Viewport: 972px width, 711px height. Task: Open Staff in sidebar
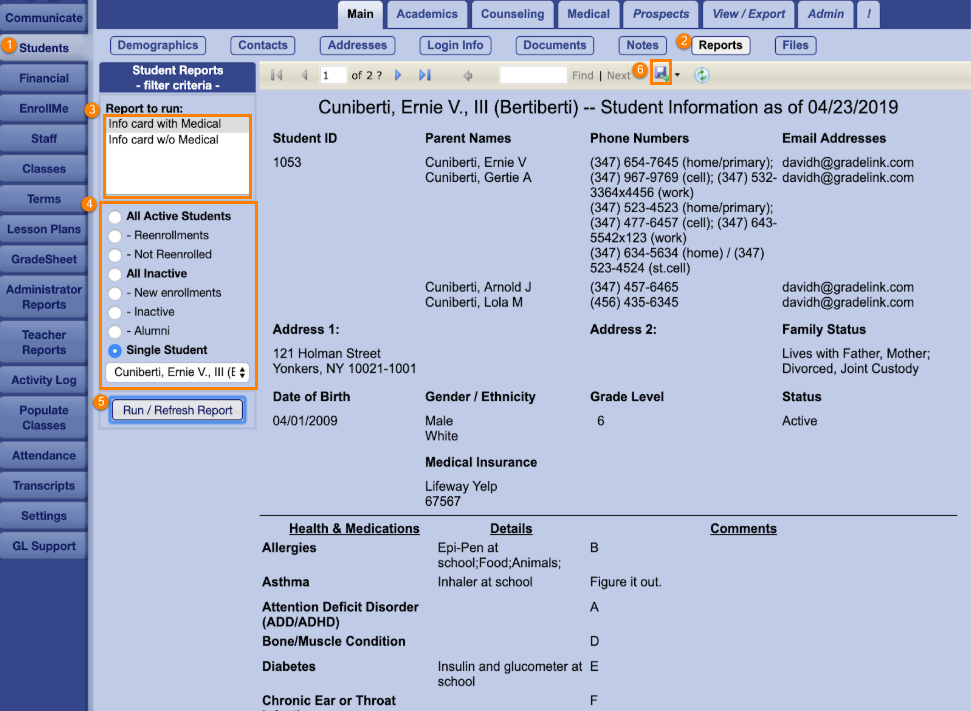(44, 138)
